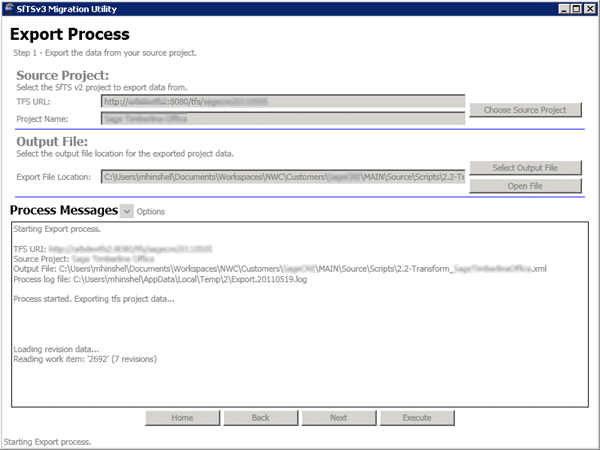
Task: Click the Choose Source Project button
Action: point(525,110)
